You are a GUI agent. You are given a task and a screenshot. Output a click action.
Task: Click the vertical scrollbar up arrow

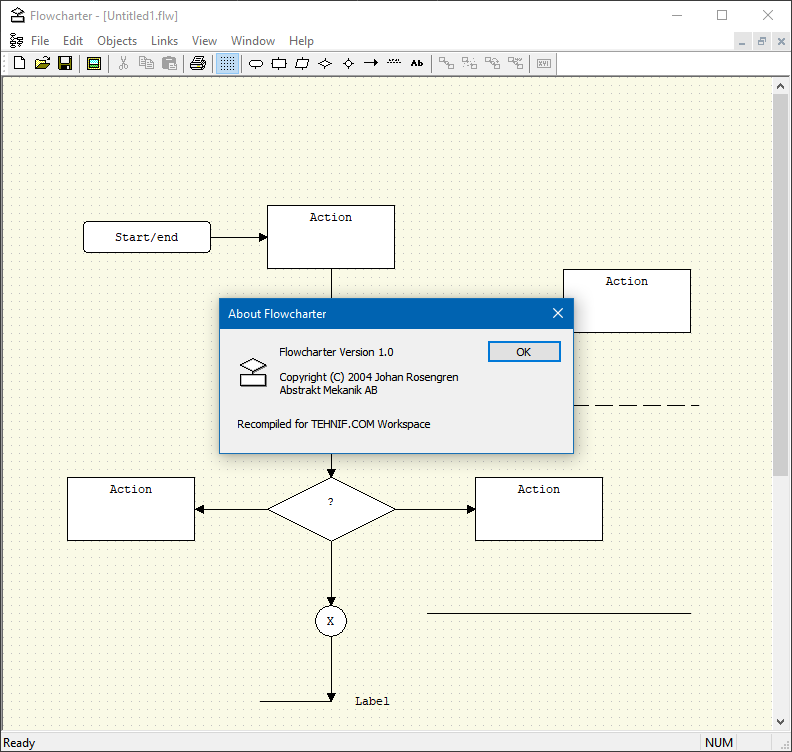tap(780, 86)
